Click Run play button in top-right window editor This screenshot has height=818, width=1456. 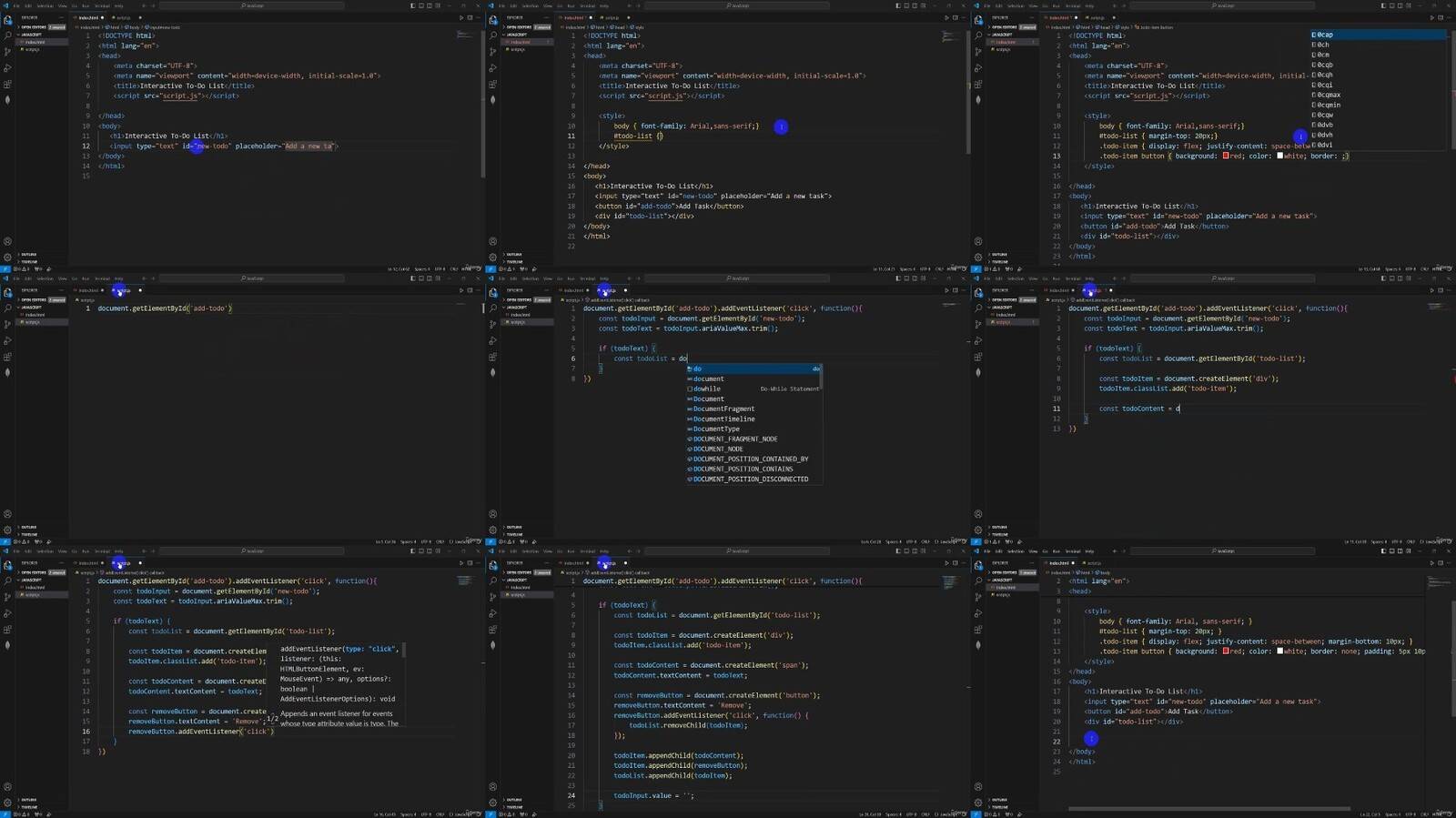(x=1432, y=17)
